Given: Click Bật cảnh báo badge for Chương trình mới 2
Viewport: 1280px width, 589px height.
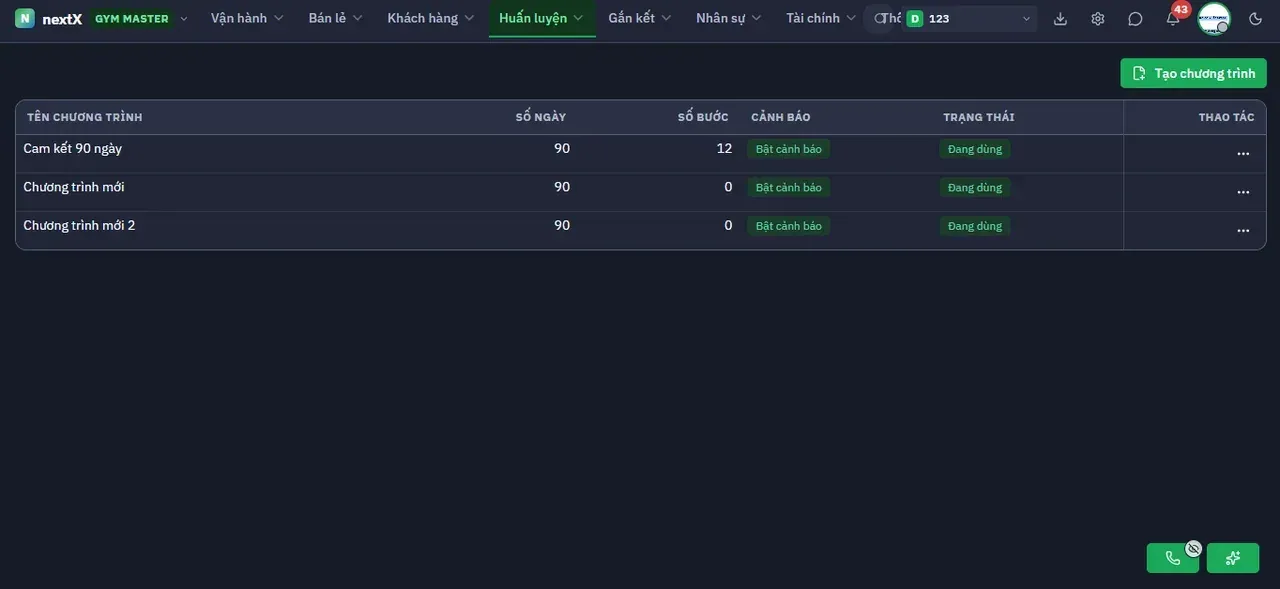Looking at the screenshot, I should 789,226.
